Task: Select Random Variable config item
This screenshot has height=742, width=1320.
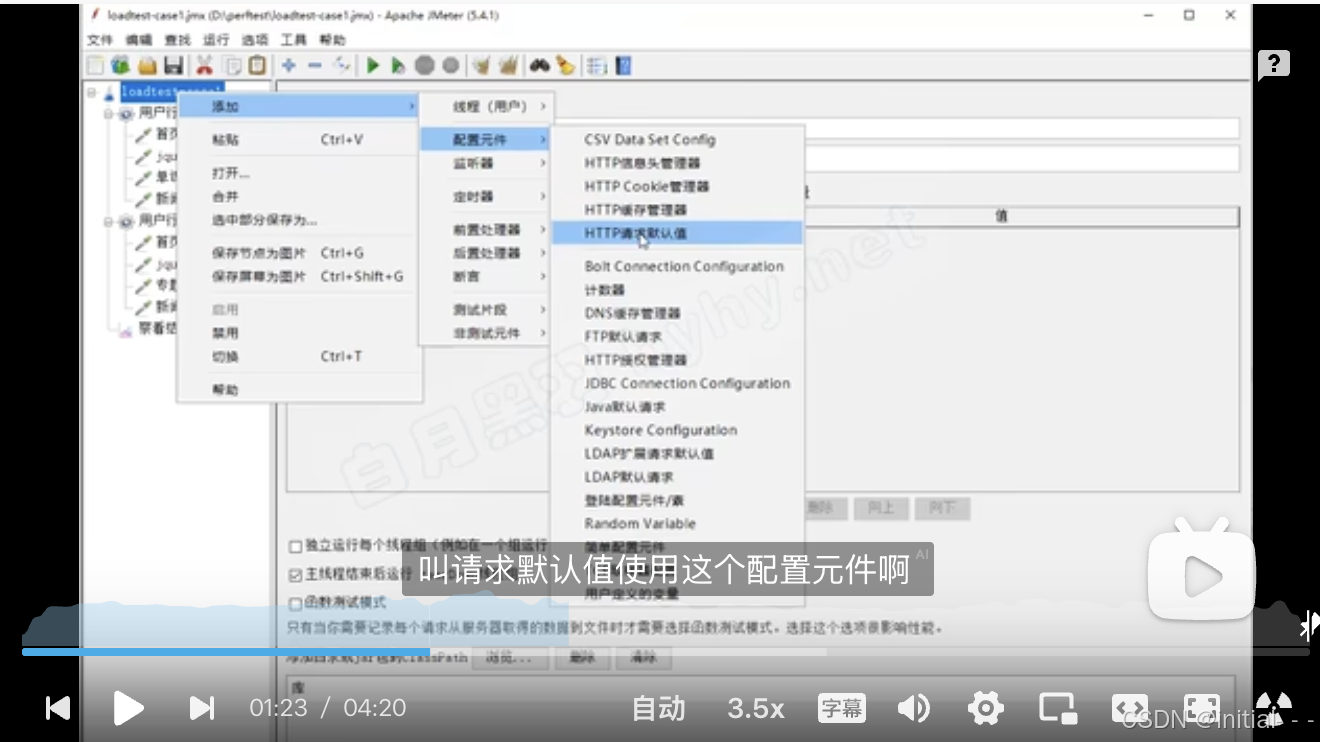Action: 678,523
